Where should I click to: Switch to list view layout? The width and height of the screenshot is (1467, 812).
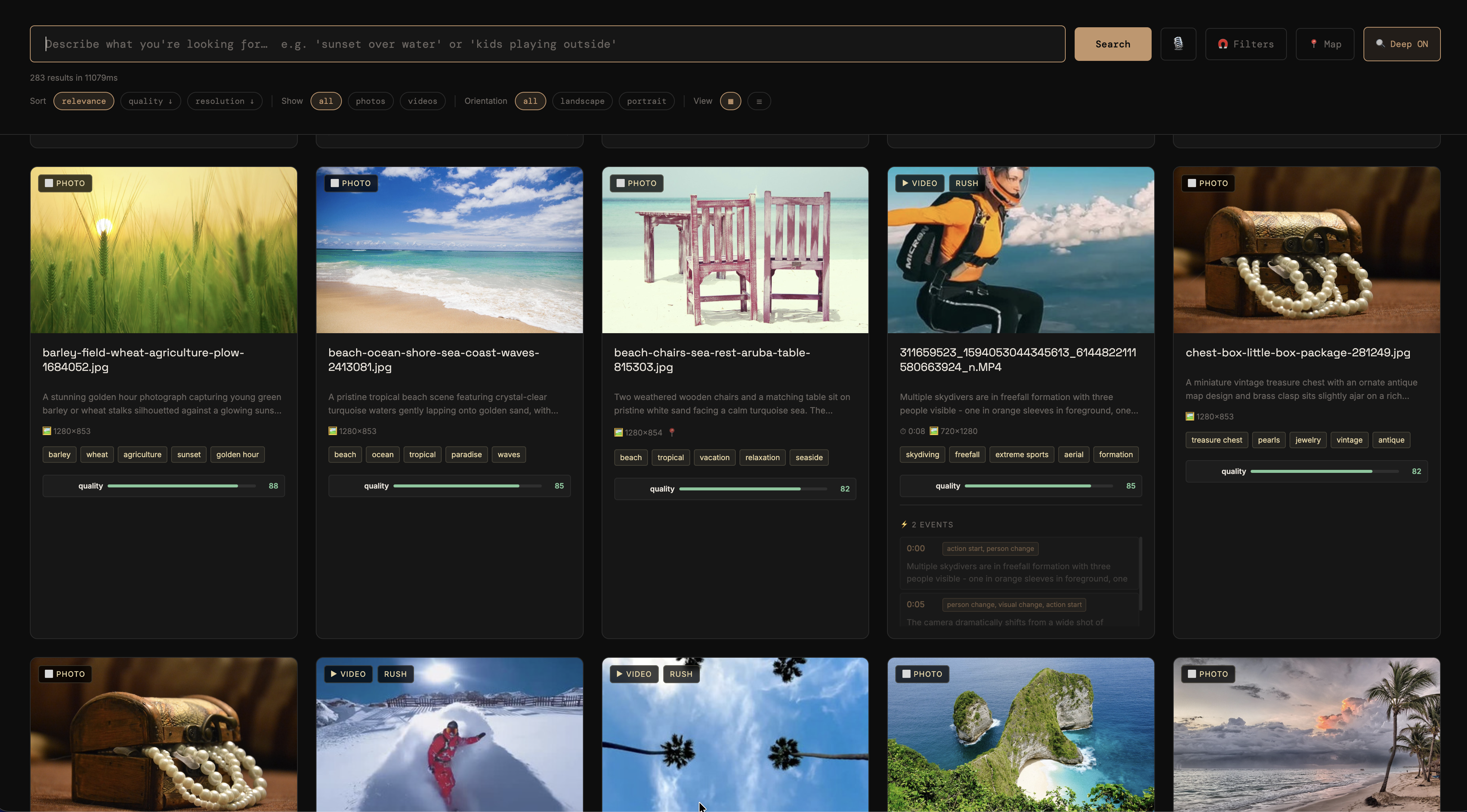point(759,101)
